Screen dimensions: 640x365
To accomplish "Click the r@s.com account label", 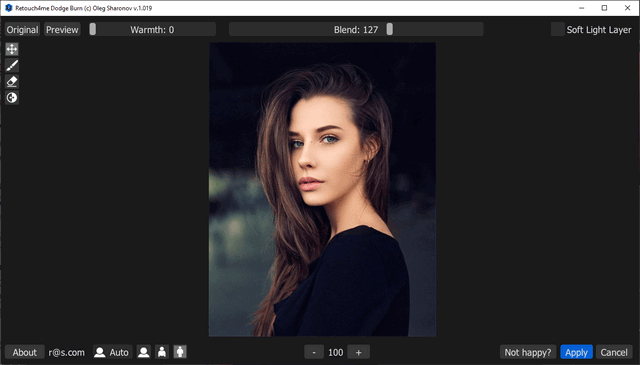I will [67, 352].
